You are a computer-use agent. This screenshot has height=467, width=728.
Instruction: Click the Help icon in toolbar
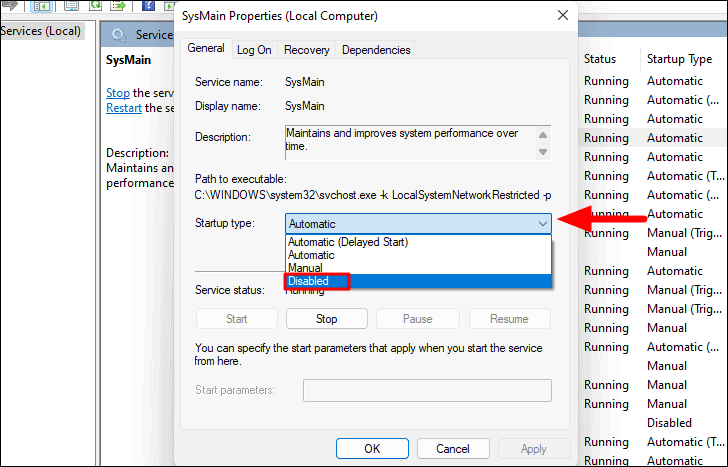[148, 5]
